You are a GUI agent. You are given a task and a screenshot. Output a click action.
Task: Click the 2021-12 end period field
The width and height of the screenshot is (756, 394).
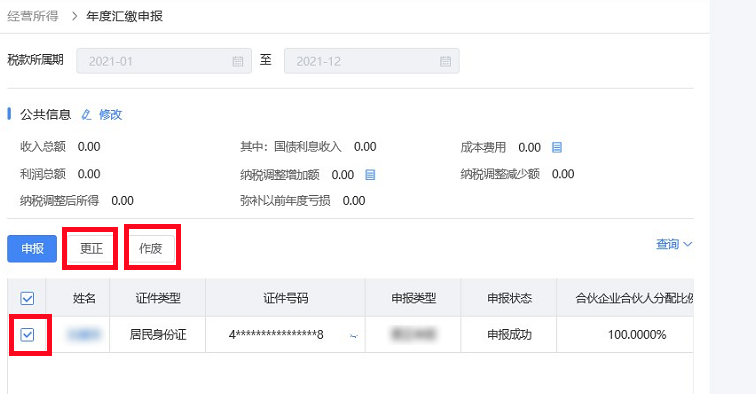click(x=372, y=61)
